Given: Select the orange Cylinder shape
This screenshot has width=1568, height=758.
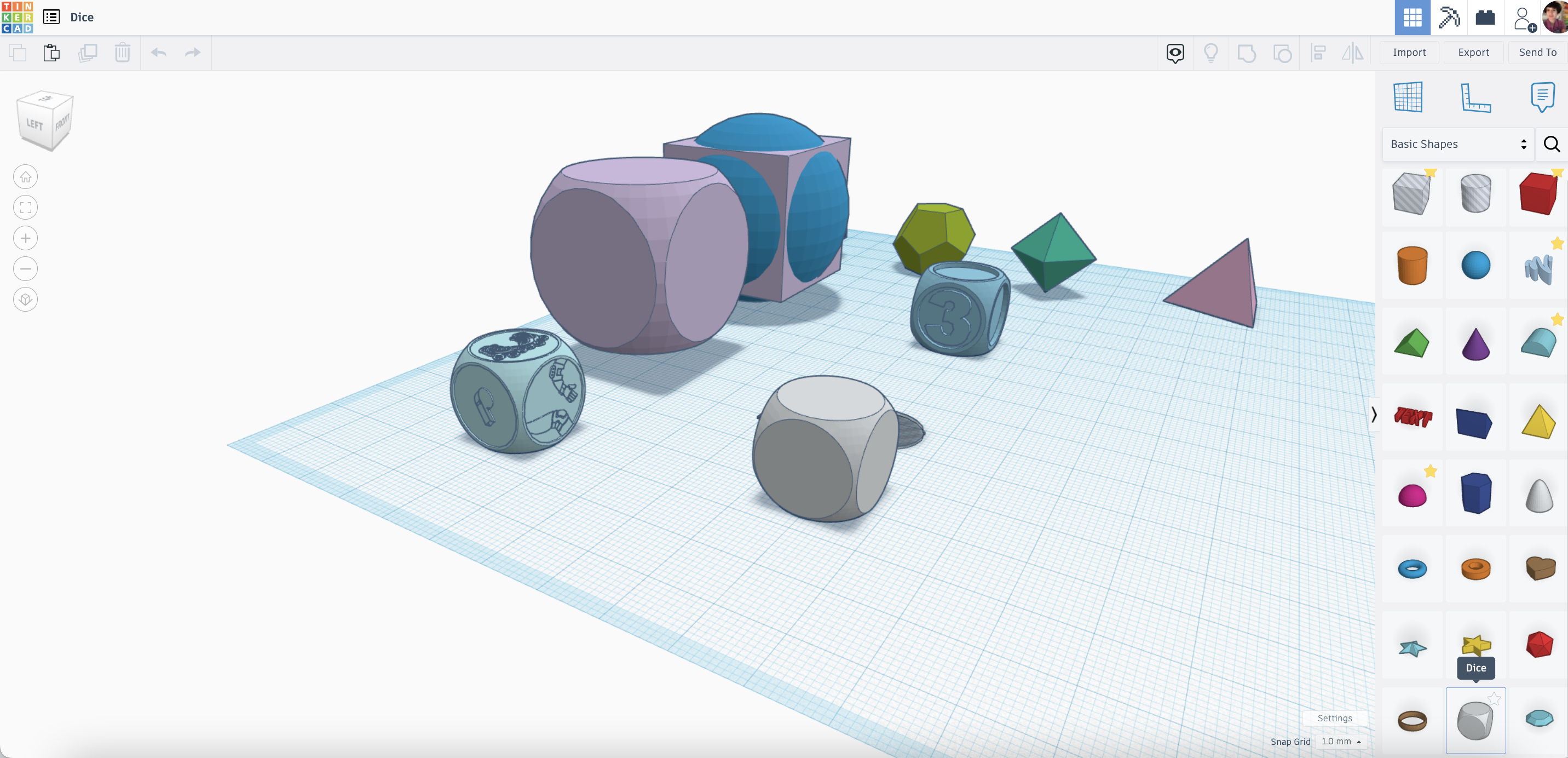Looking at the screenshot, I should point(1412,266).
